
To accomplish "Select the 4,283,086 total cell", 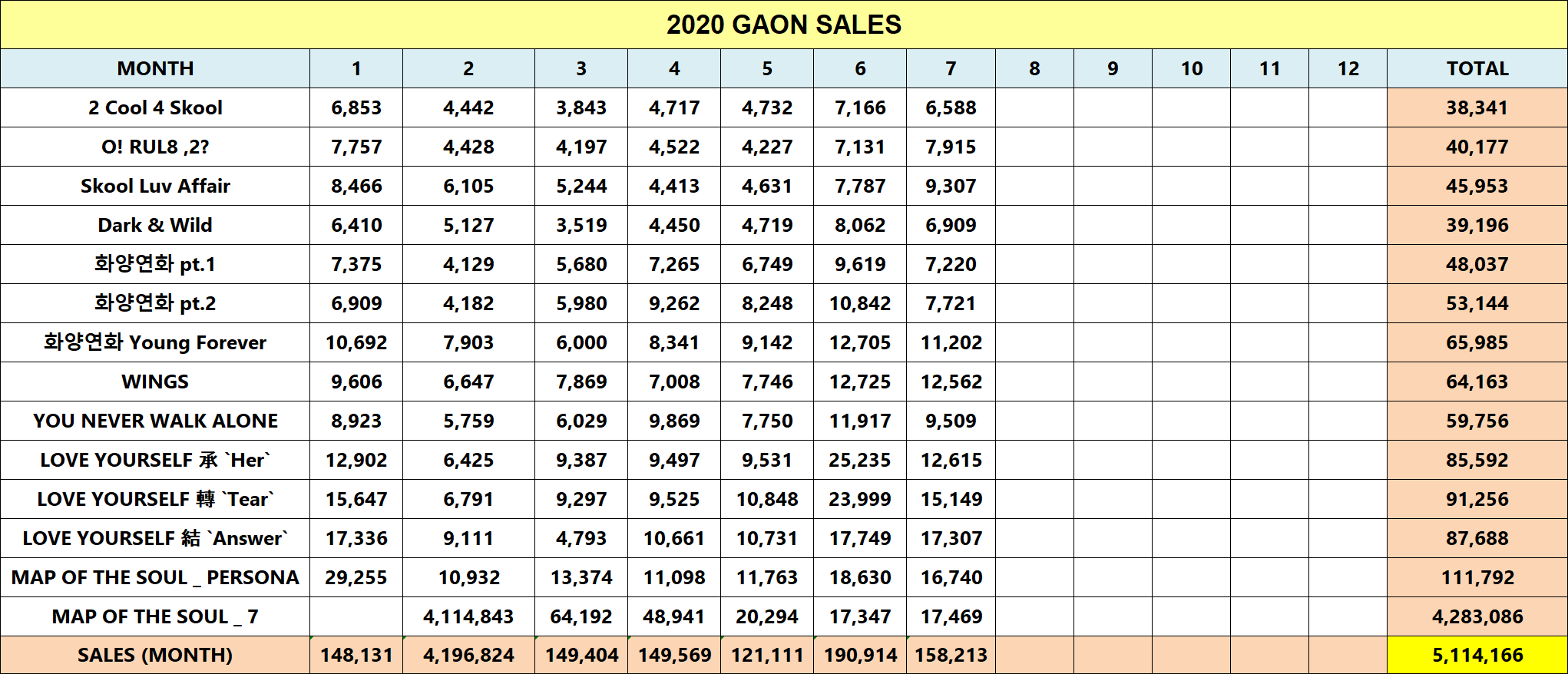I will [x=1477, y=616].
